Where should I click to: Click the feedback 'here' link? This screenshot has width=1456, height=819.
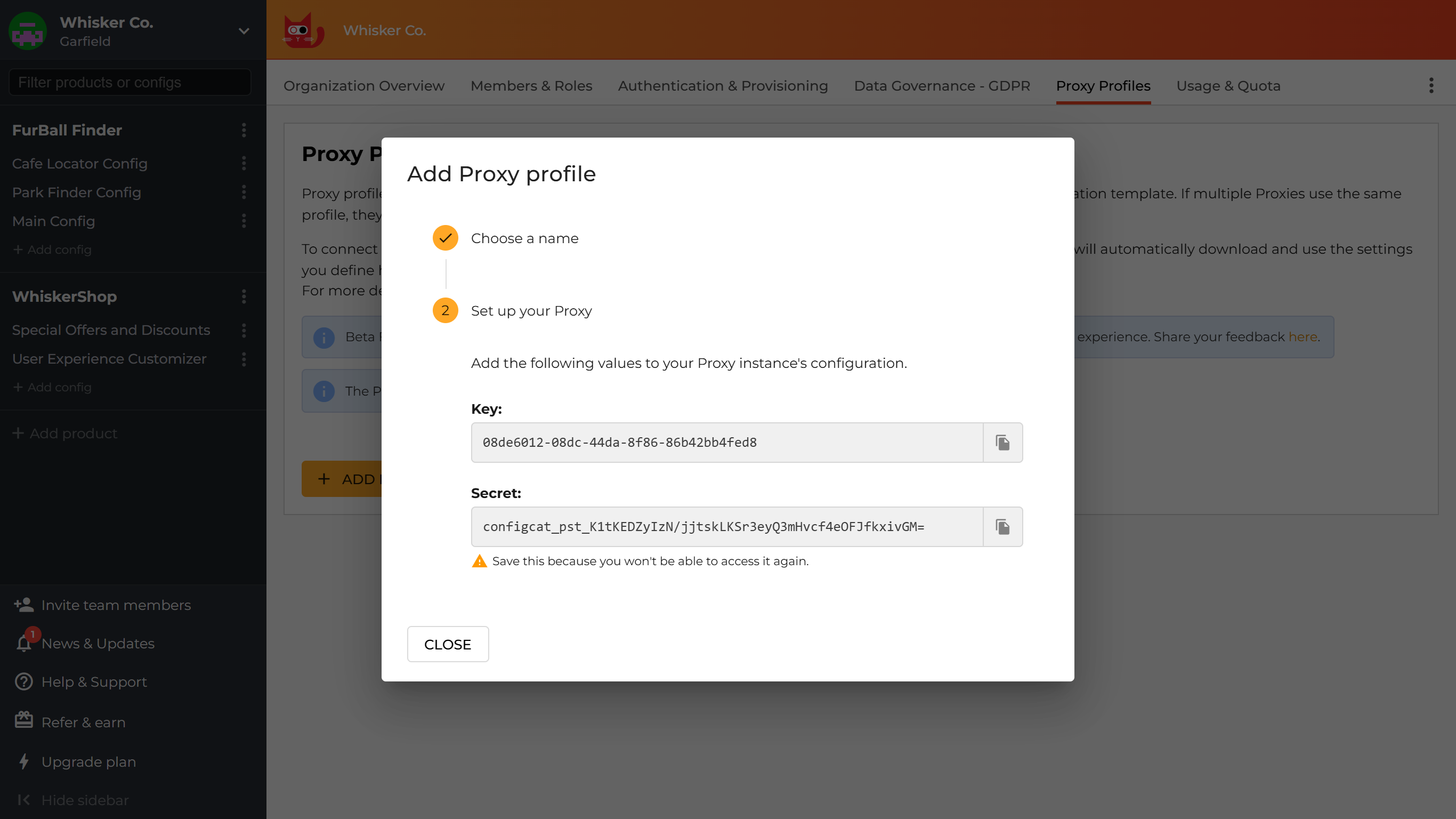[x=1304, y=336]
